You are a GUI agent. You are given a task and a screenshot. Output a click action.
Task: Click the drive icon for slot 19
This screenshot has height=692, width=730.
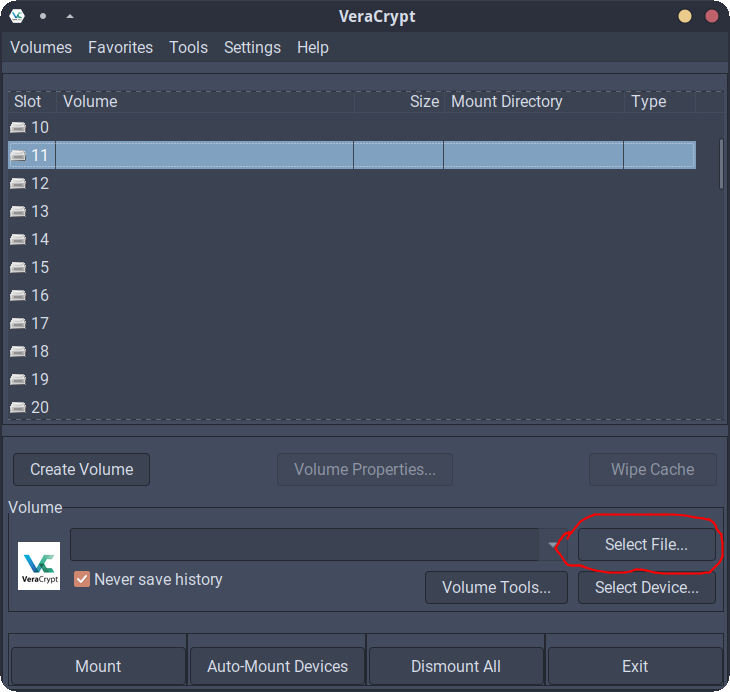tap(18, 380)
